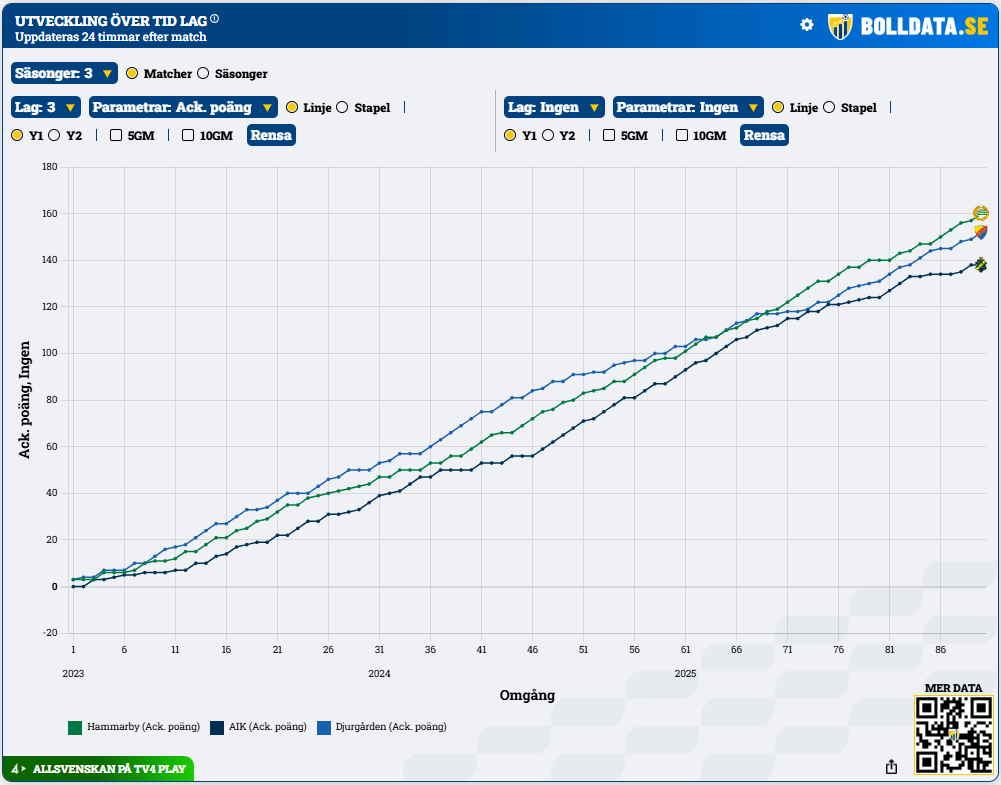Image resolution: width=1001 pixels, height=785 pixels.
Task: Click the AIK crest at line end
Action: (980, 265)
